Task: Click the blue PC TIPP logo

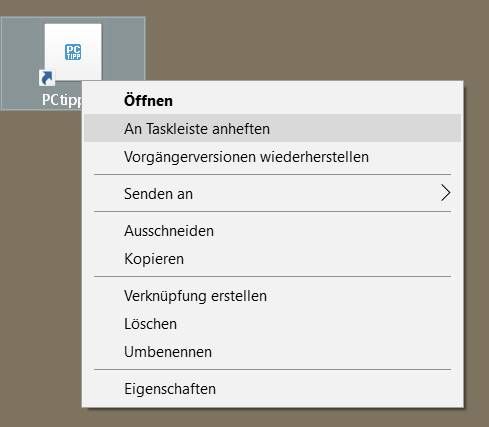Action: pyautogui.click(x=73, y=52)
